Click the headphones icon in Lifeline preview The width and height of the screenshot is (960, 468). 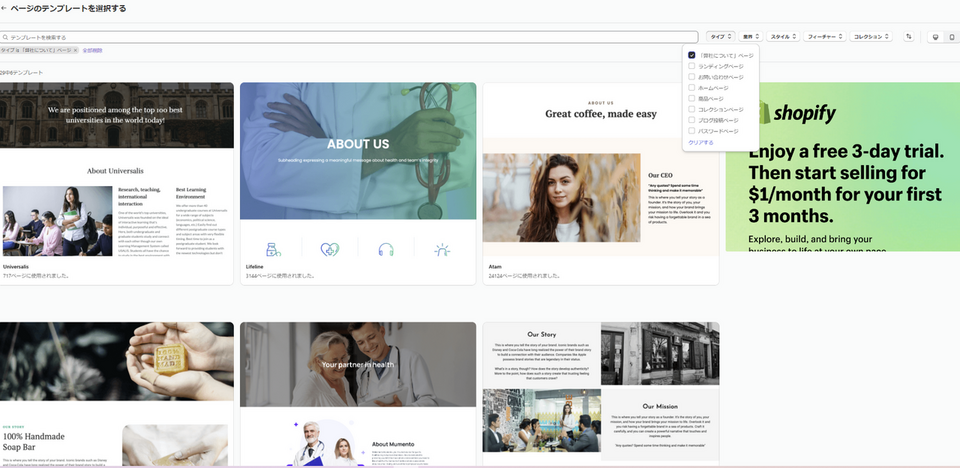(x=386, y=249)
